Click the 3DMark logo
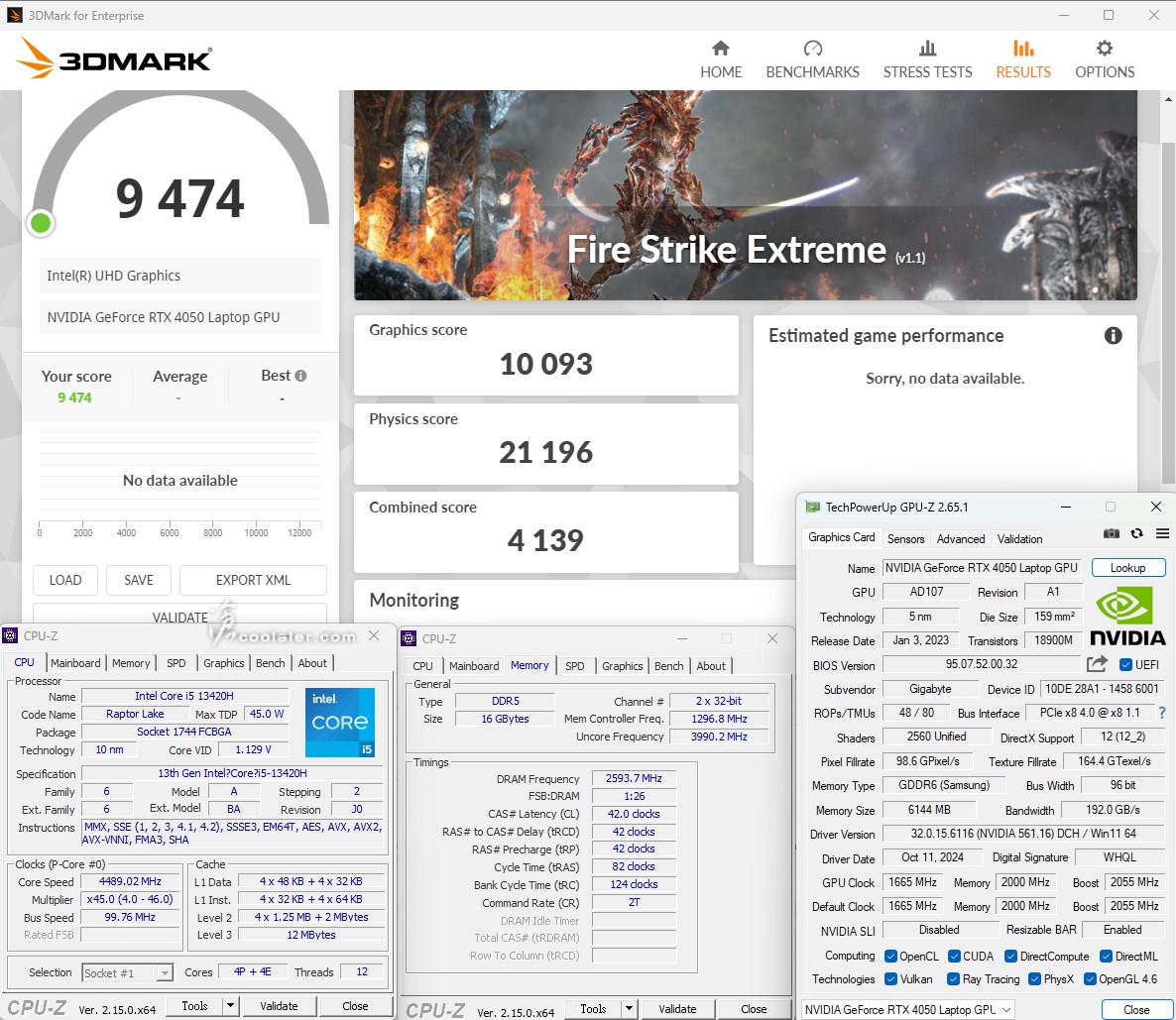 [115, 58]
